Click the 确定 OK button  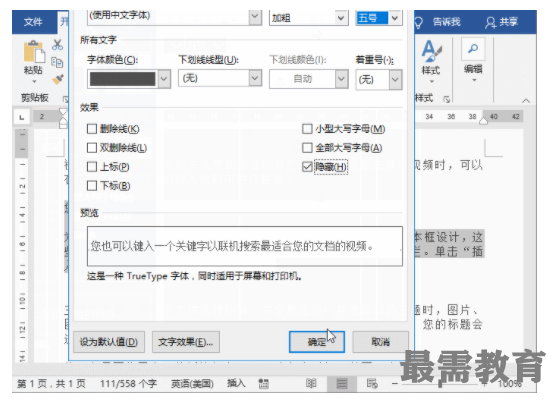(x=316, y=342)
